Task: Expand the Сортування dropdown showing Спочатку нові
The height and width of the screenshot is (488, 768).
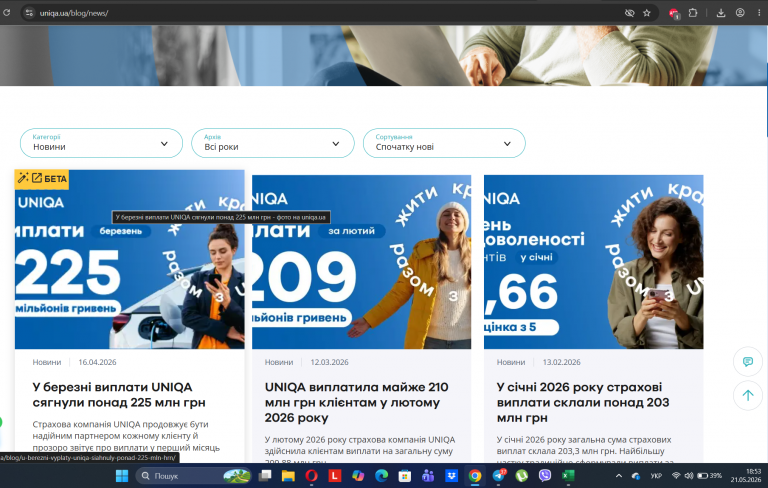Action: point(444,143)
